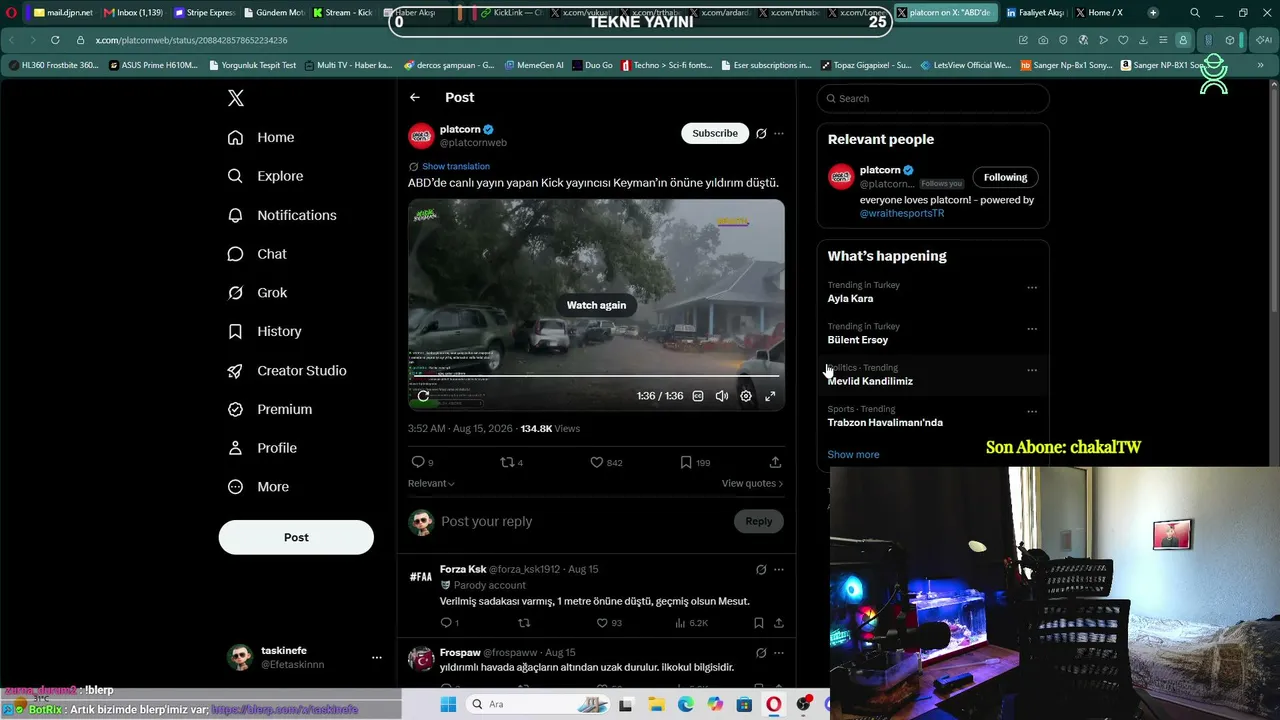The height and width of the screenshot is (720, 1280).
Task: Open Profile in the X sidebar
Action: pos(262,448)
